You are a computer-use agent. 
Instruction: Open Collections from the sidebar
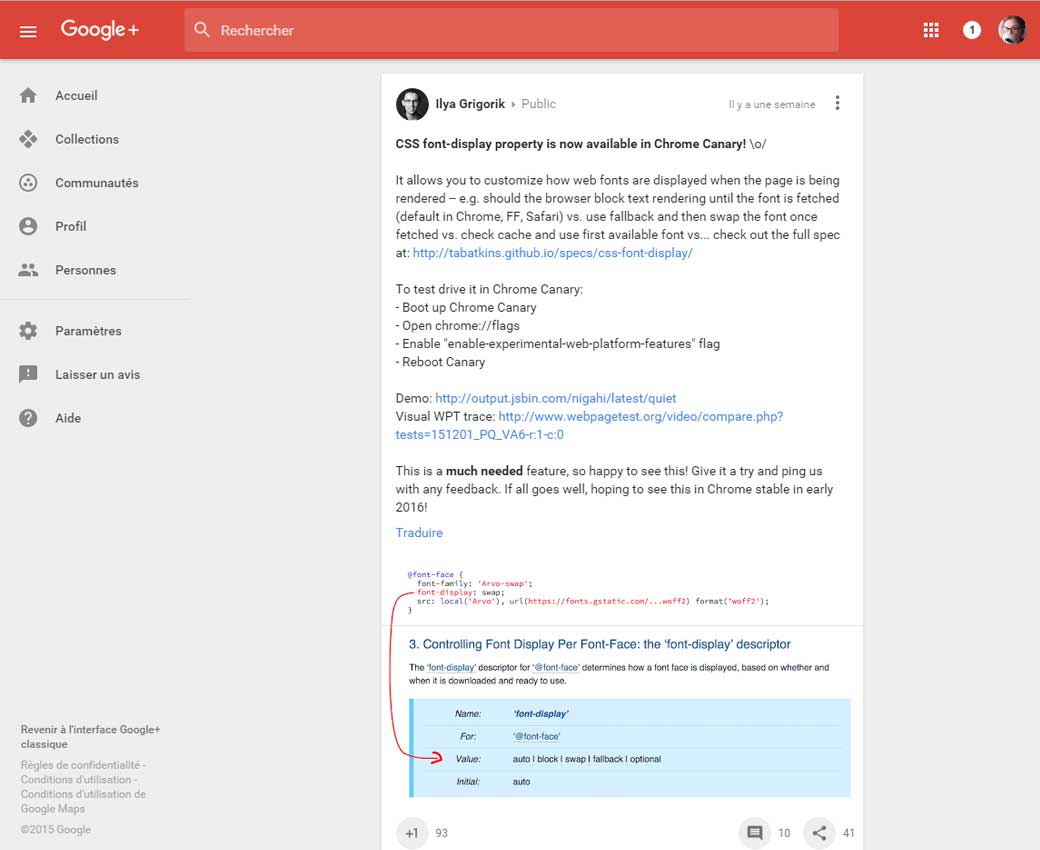(86, 139)
